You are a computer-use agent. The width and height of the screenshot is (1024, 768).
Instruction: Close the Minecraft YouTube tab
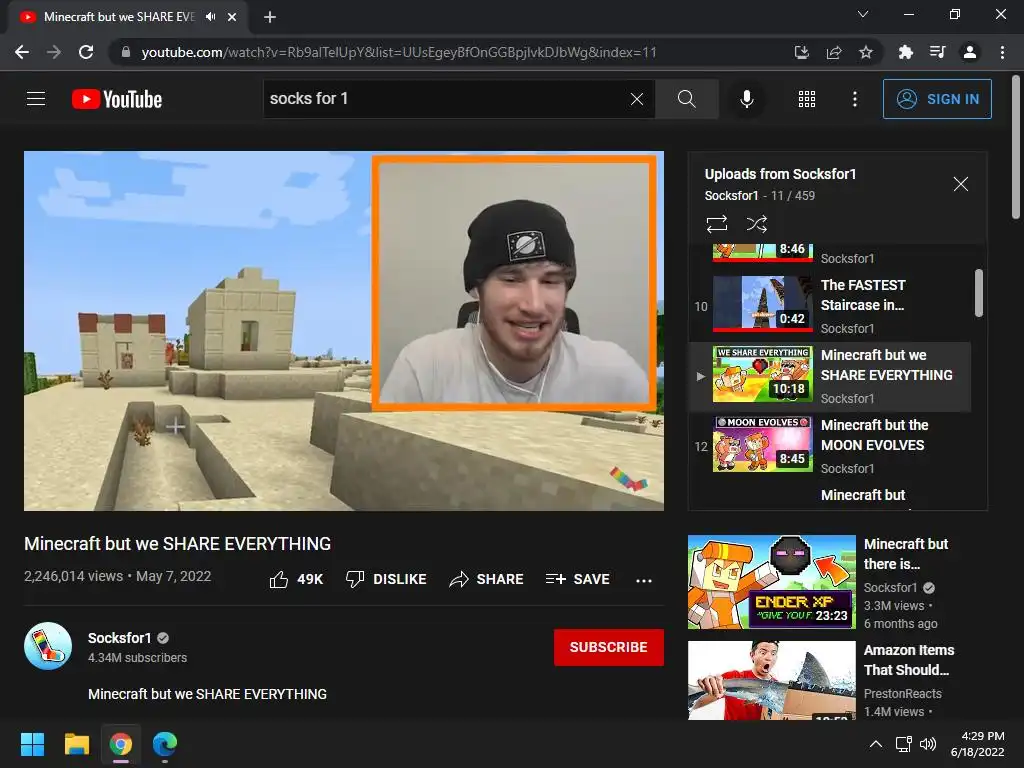(232, 17)
